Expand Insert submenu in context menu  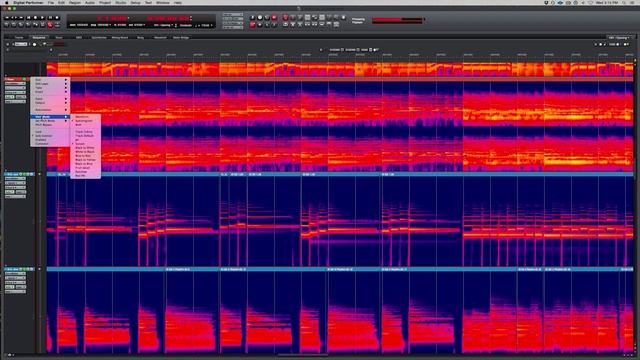point(50,92)
